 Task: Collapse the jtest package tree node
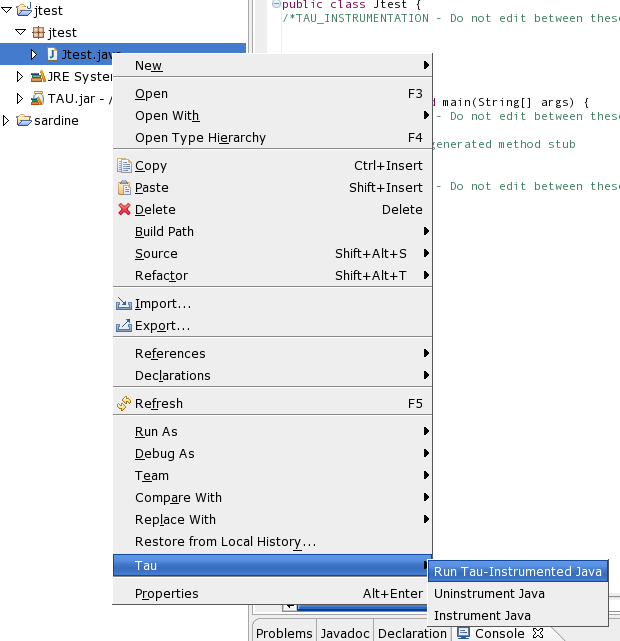(x=20, y=32)
